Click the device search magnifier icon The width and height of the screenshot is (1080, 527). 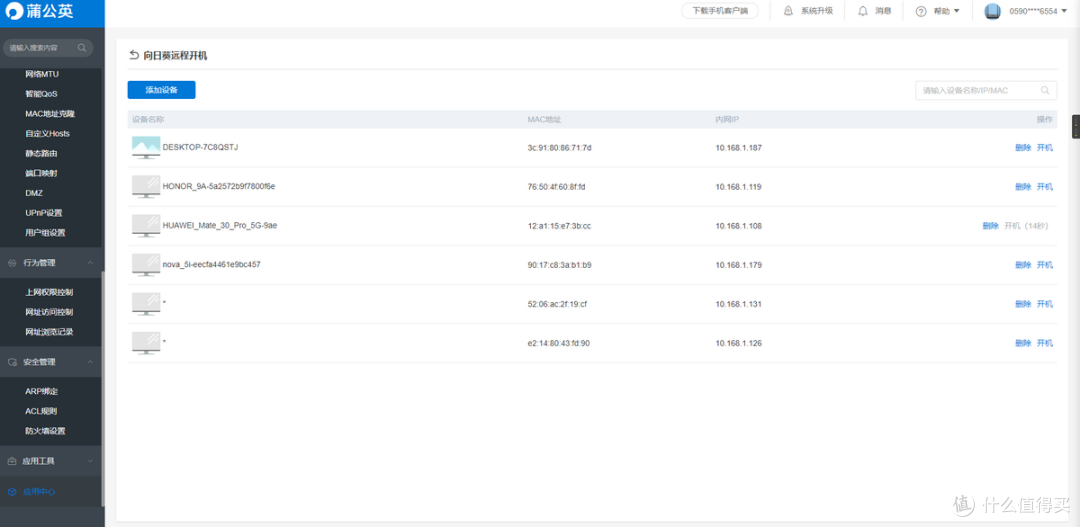pos(1045,90)
